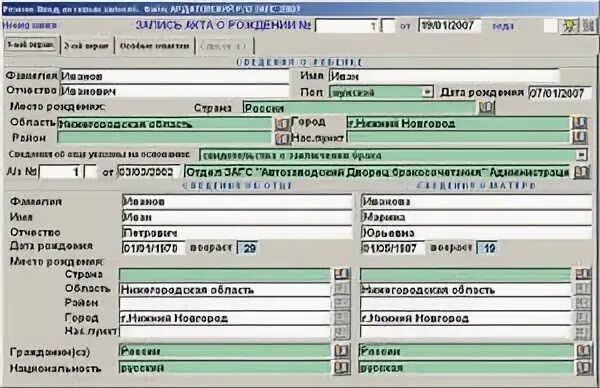Click the record date field 19/01/2007
This screenshot has width=600, height=388.
pyautogui.click(x=450, y=26)
